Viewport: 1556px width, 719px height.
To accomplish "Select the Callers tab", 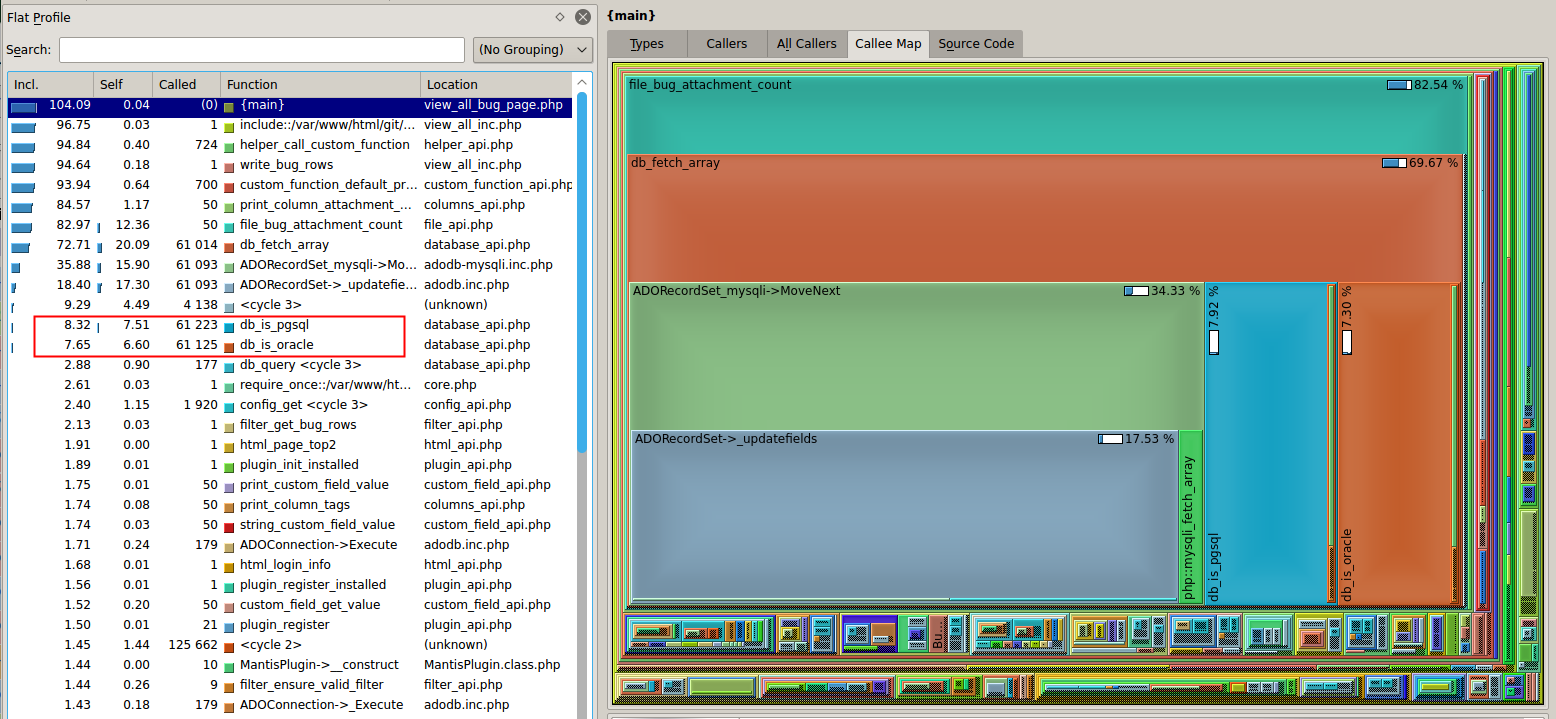I will click(x=726, y=44).
